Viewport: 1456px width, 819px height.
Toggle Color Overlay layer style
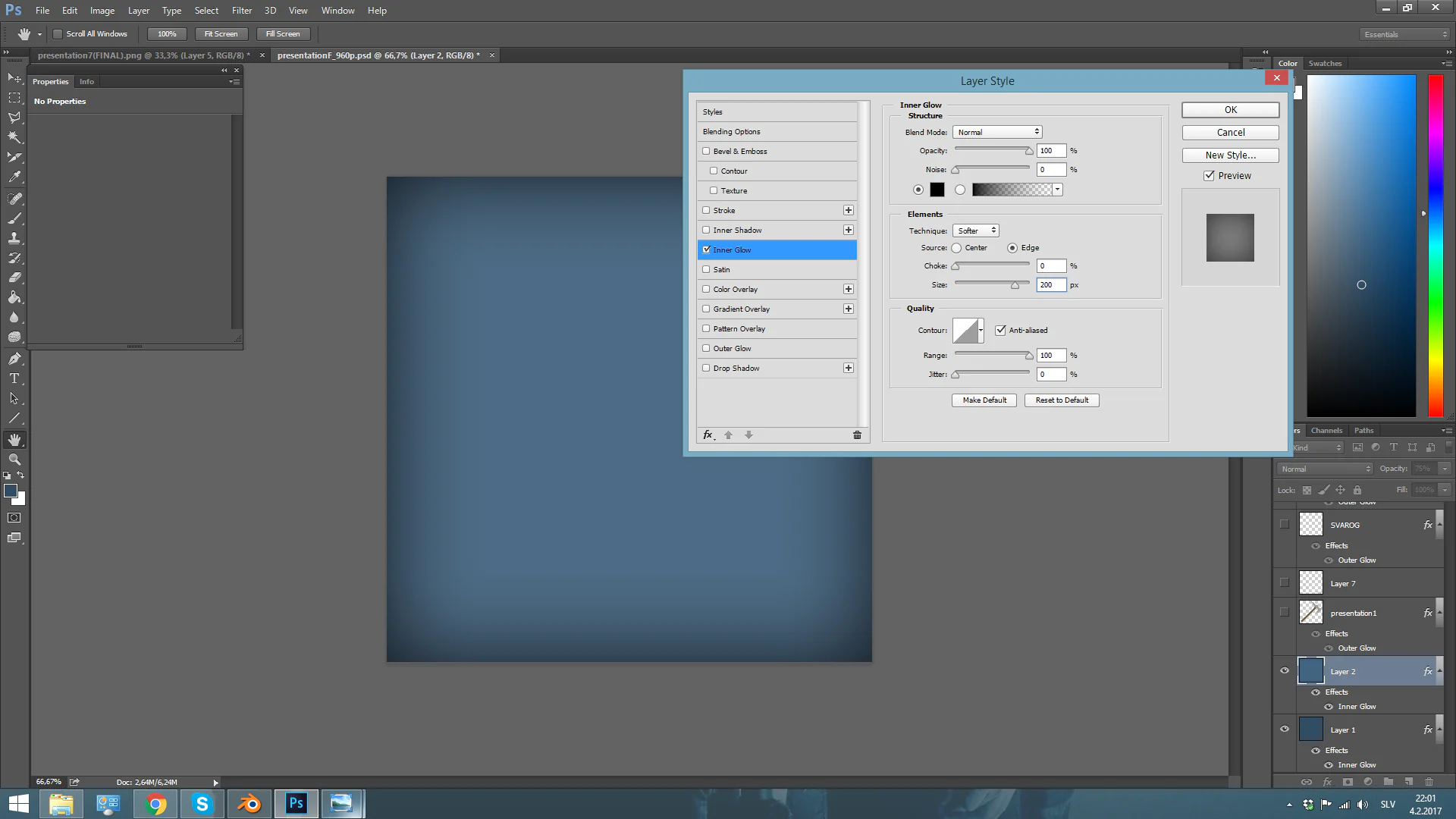click(706, 289)
